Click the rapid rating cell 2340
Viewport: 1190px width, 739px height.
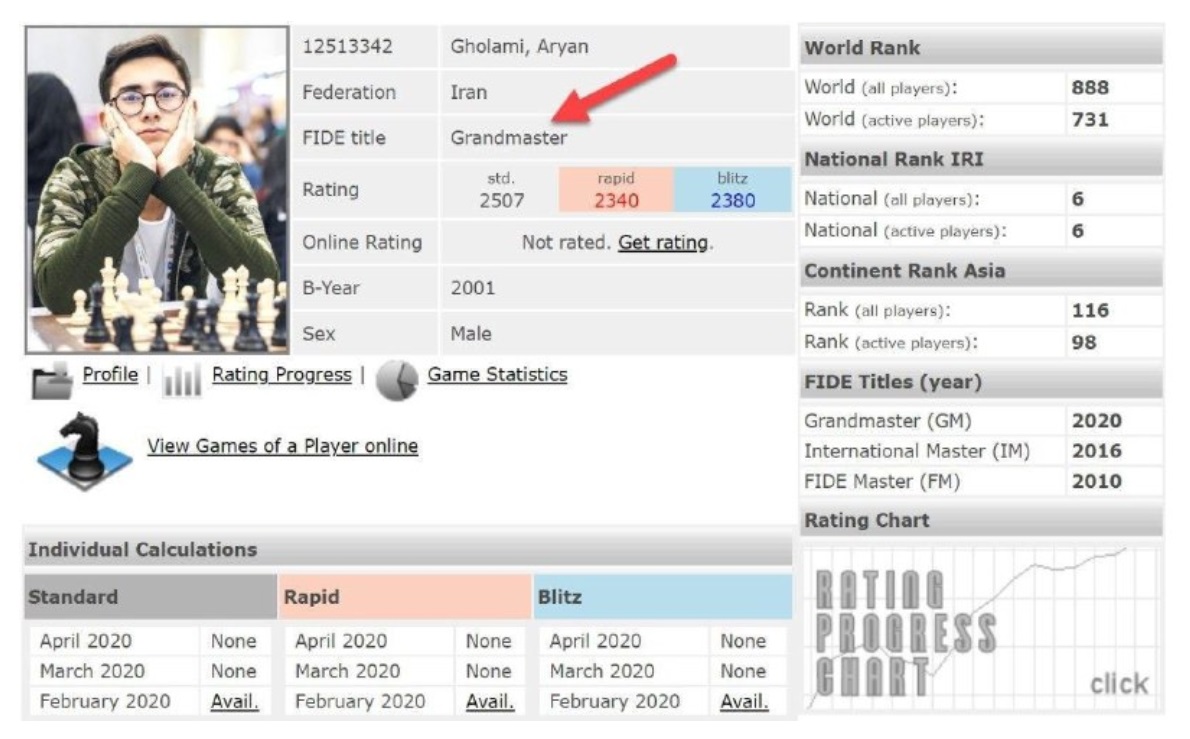(x=615, y=190)
